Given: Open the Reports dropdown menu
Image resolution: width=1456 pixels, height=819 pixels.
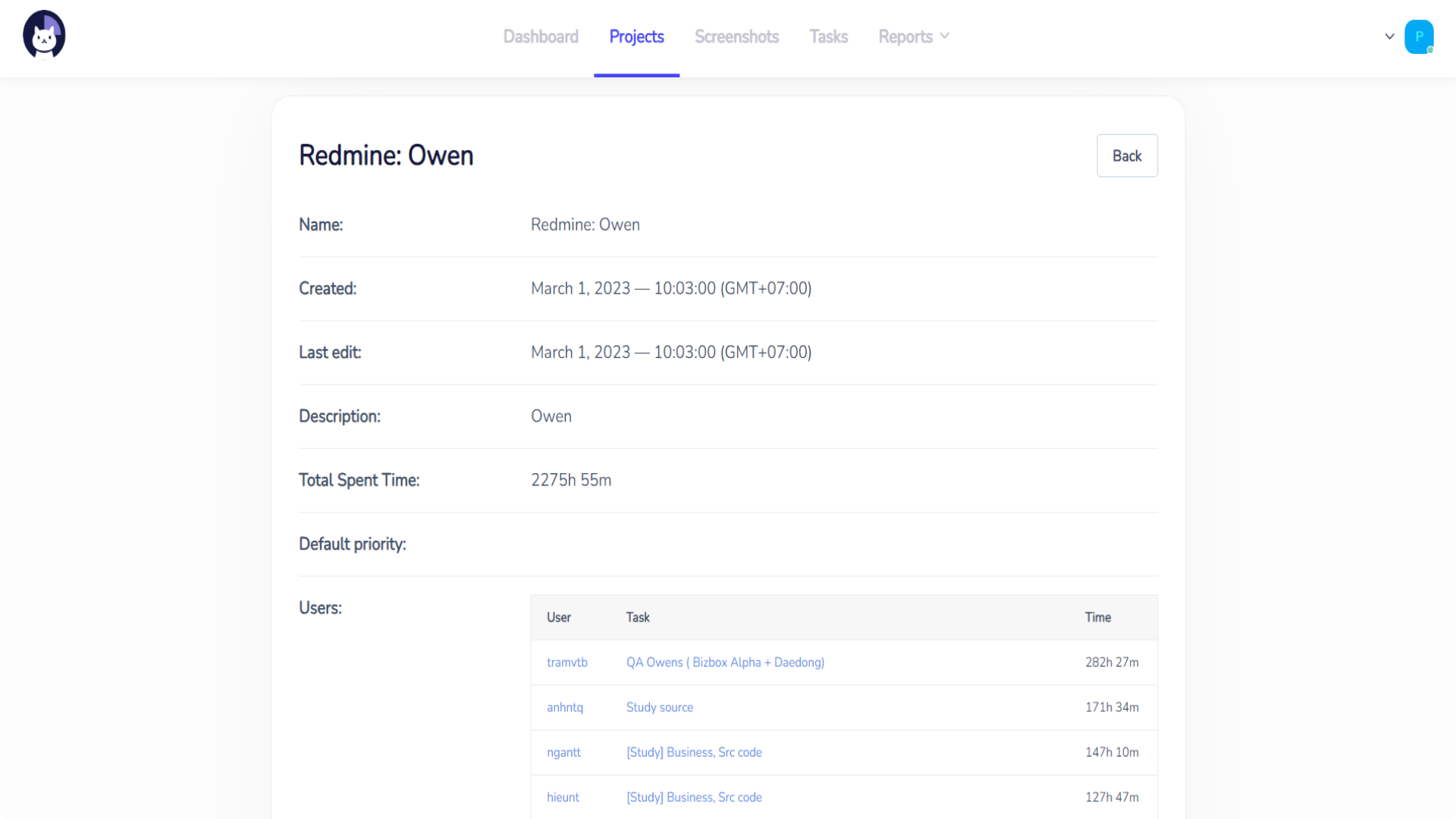Looking at the screenshot, I should click(x=913, y=36).
